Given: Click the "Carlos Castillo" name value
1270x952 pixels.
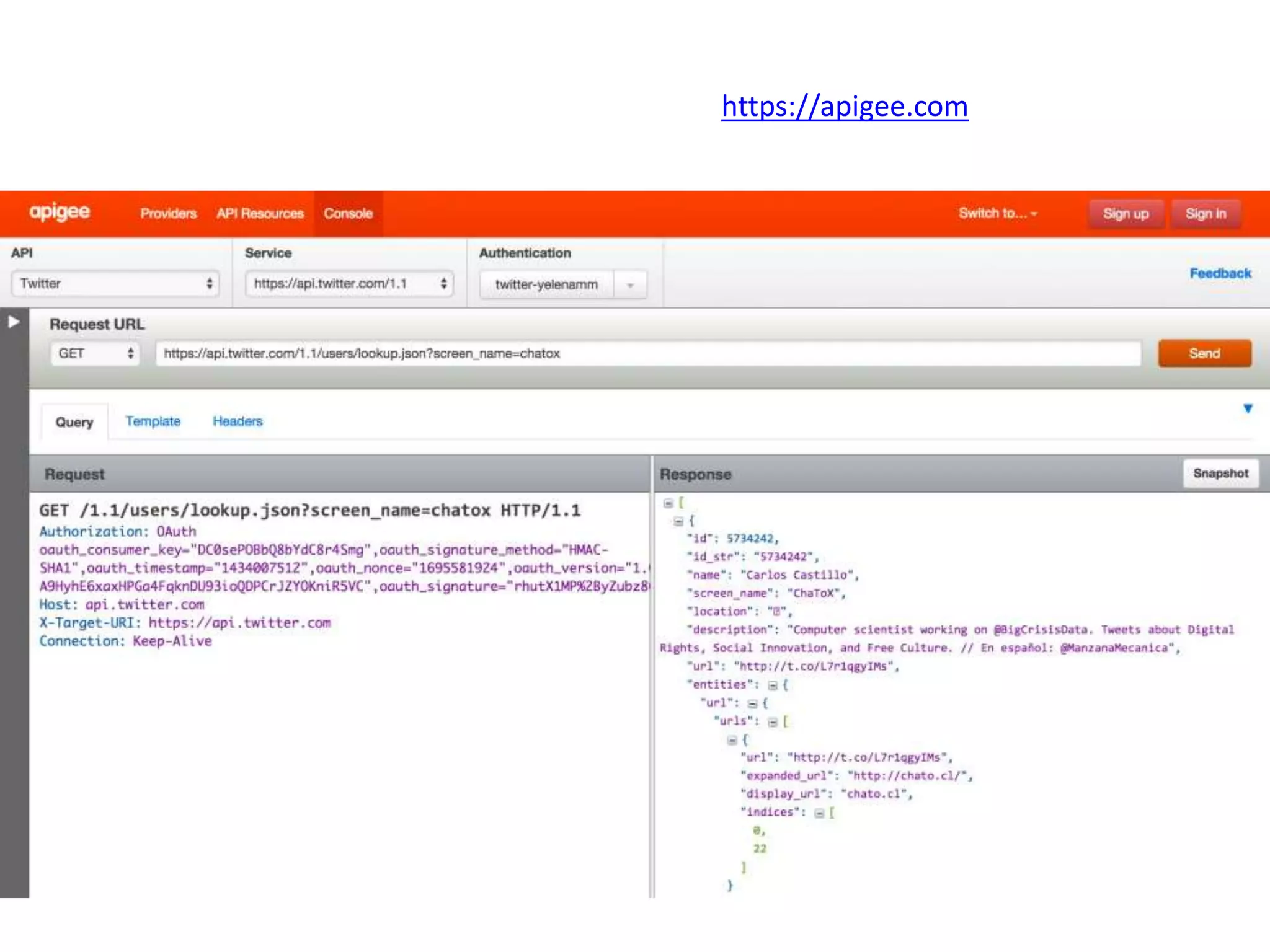Looking at the screenshot, I should 798,575.
